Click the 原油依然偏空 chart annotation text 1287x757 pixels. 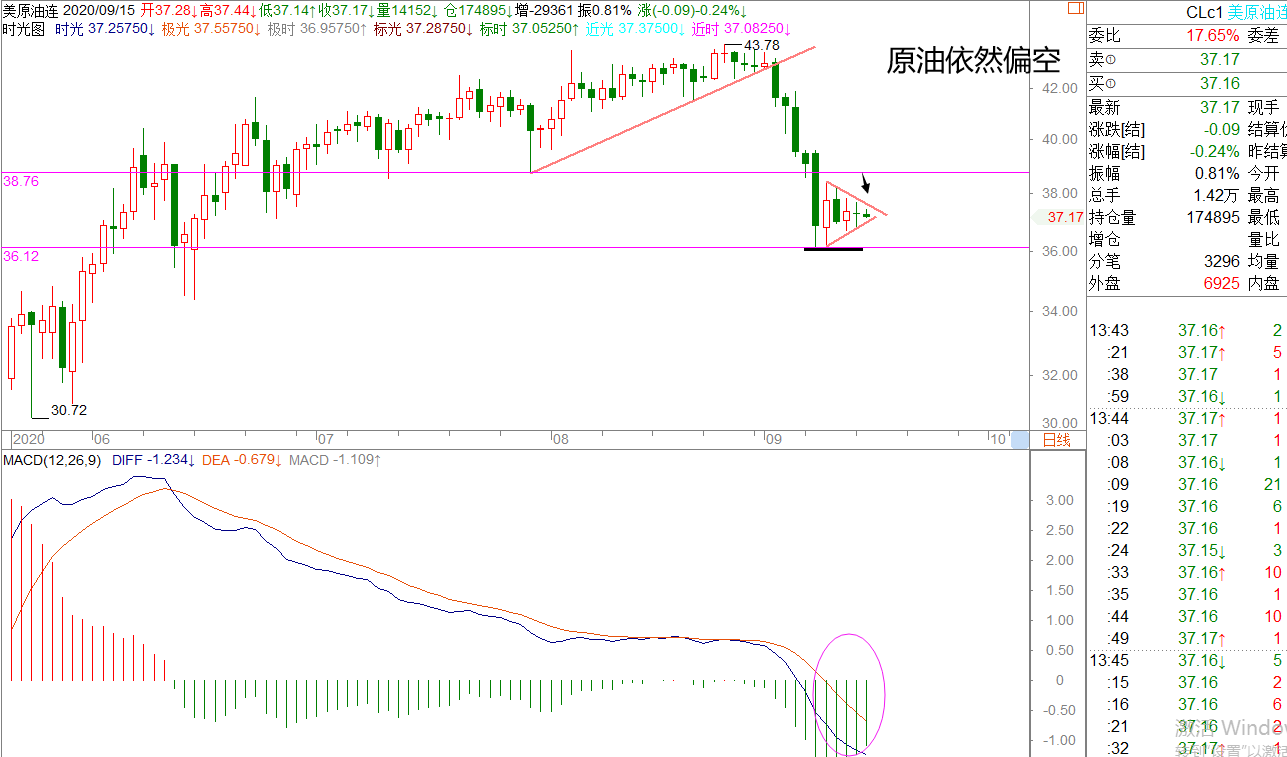coord(973,61)
